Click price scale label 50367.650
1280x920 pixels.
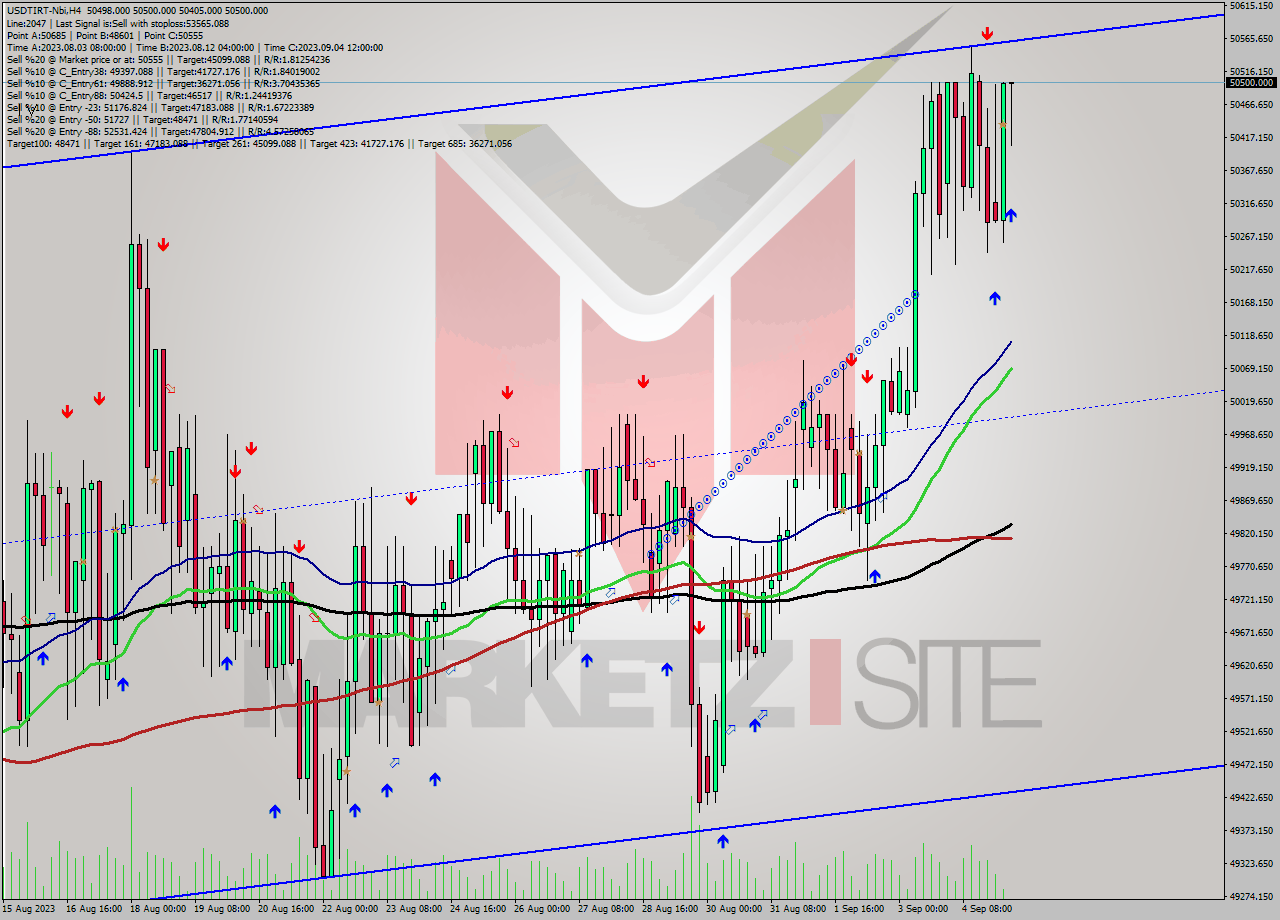(x=1251, y=170)
